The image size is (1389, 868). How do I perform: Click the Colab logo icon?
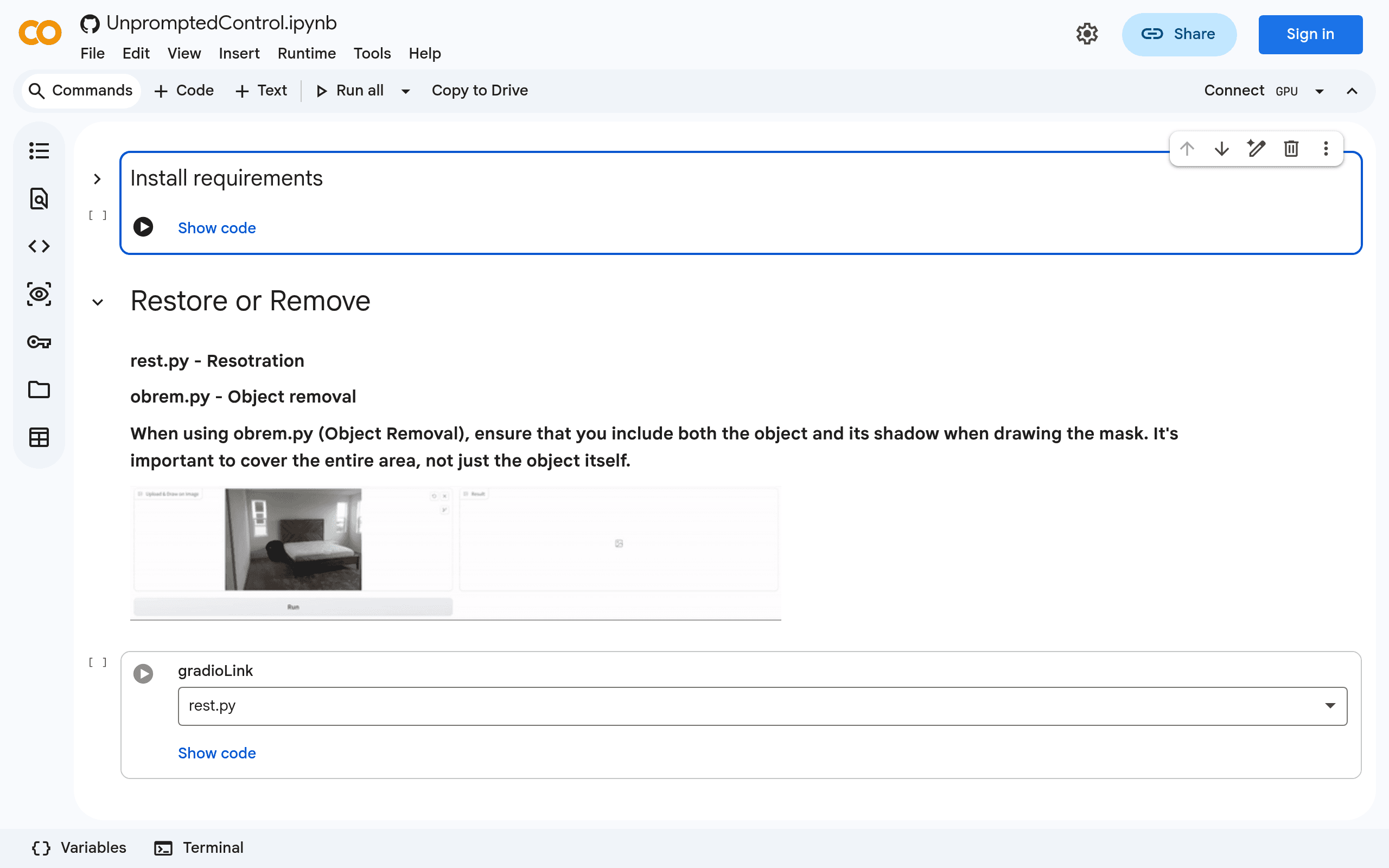pos(40,33)
